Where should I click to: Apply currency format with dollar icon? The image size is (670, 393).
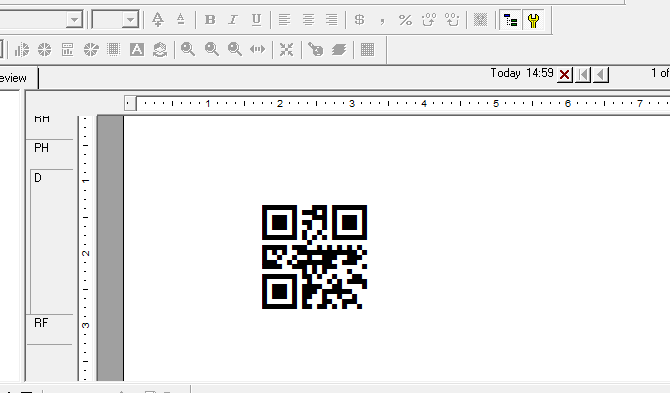point(360,20)
